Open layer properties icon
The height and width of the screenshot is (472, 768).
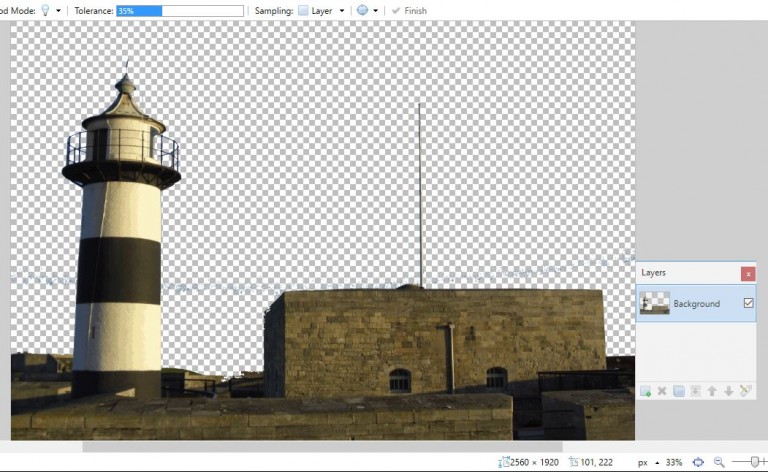(745, 391)
